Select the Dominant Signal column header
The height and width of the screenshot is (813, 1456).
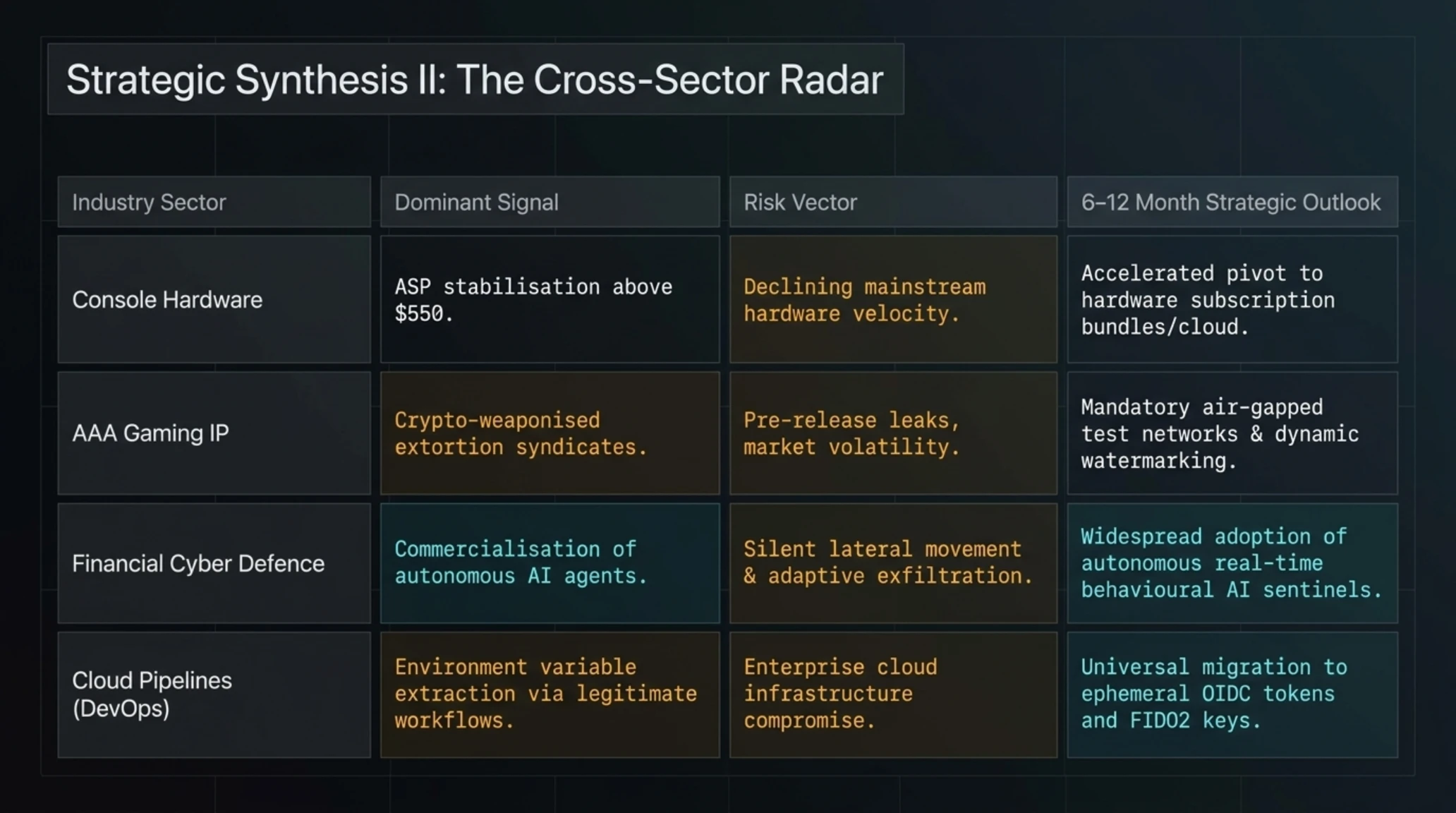click(x=550, y=202)
